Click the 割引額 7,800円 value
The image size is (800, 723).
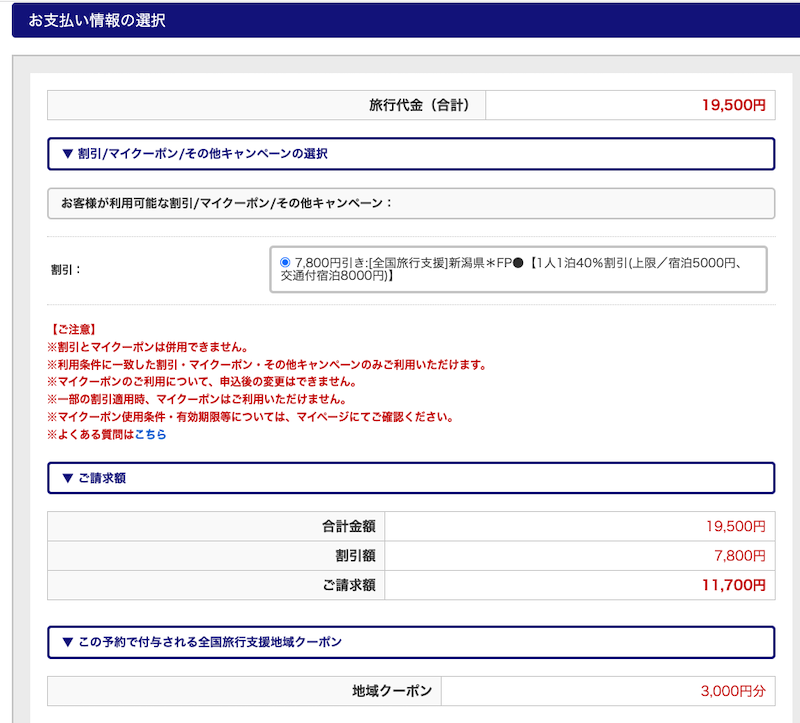click(x=740, y=556)
